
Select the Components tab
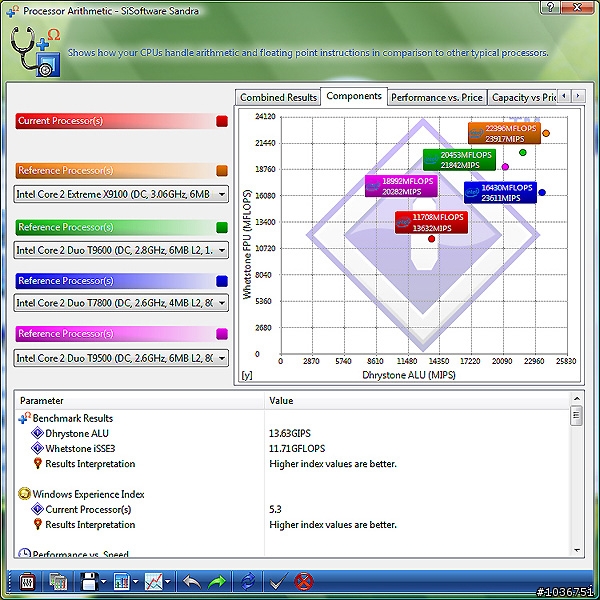(x=354, y=96)
